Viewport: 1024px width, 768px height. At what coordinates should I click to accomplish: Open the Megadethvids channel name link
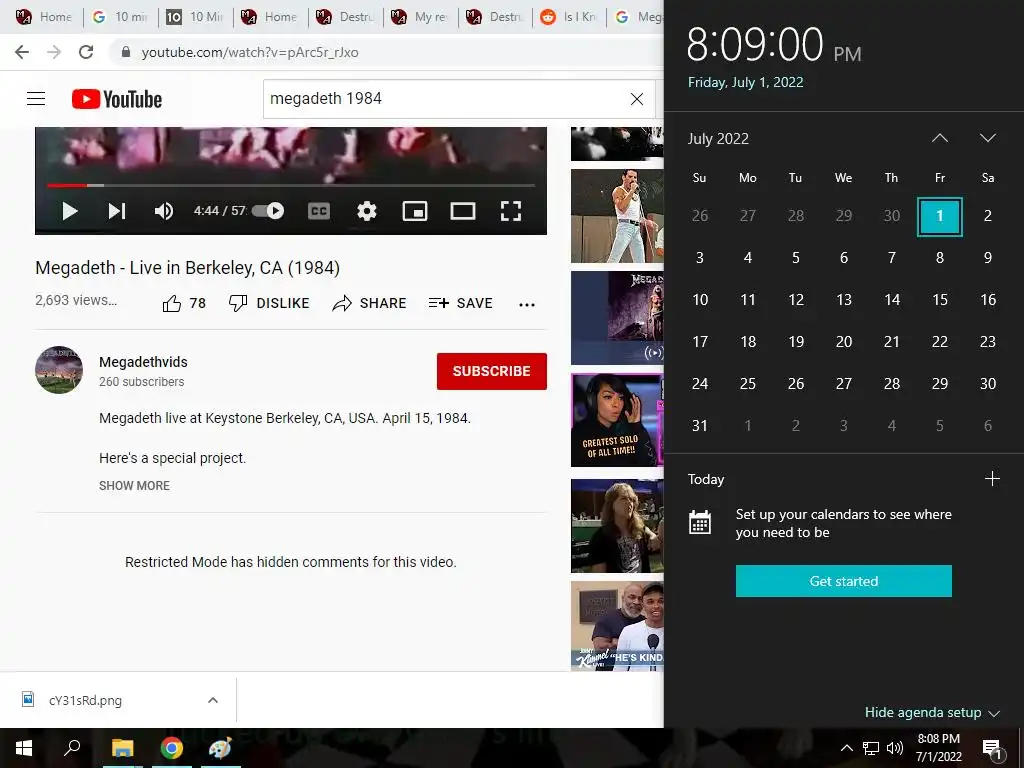143,362
